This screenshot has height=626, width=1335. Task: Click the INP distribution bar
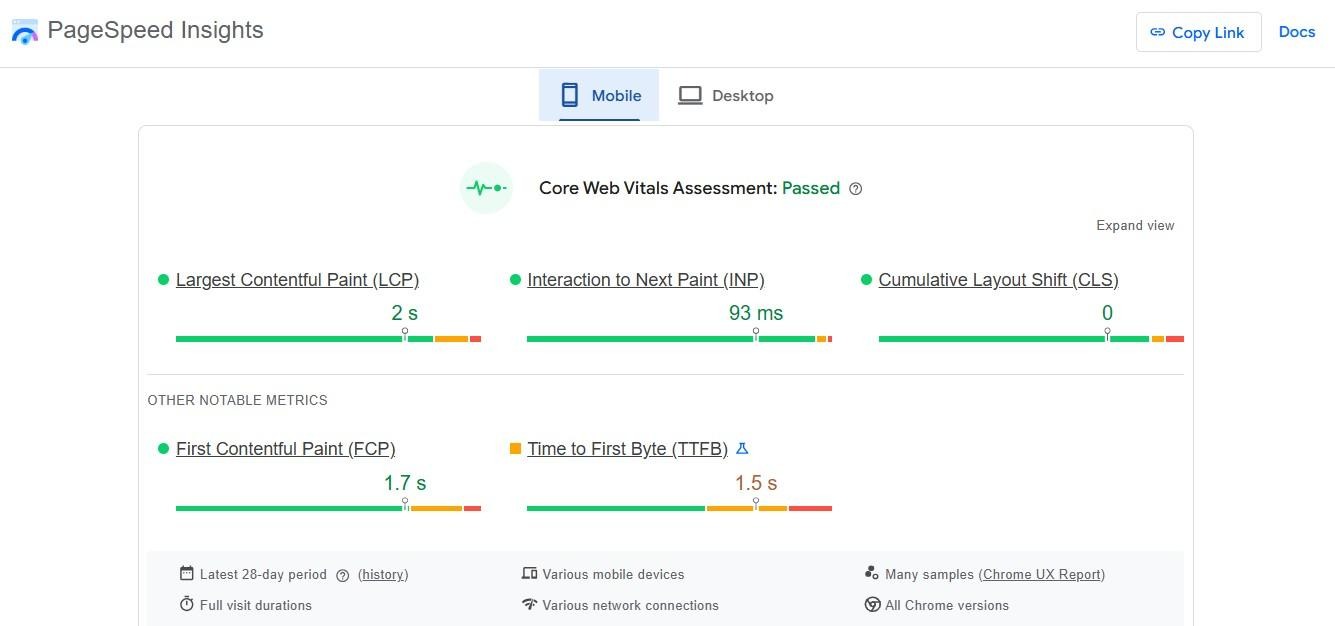679,339
